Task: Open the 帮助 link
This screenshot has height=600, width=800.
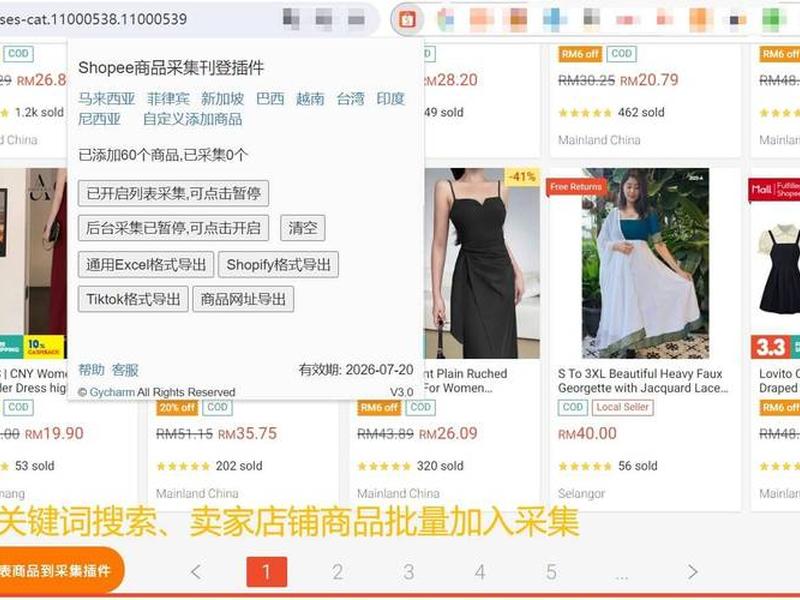Action: (91, 370)
